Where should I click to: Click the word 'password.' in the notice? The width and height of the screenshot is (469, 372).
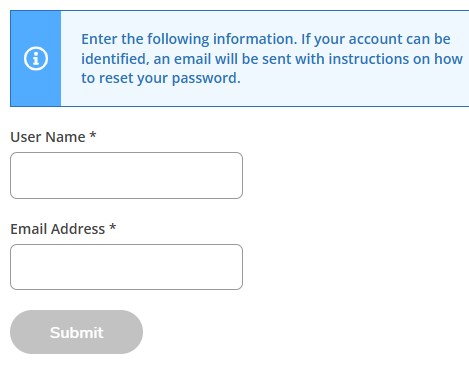click(x=206, y=78)
